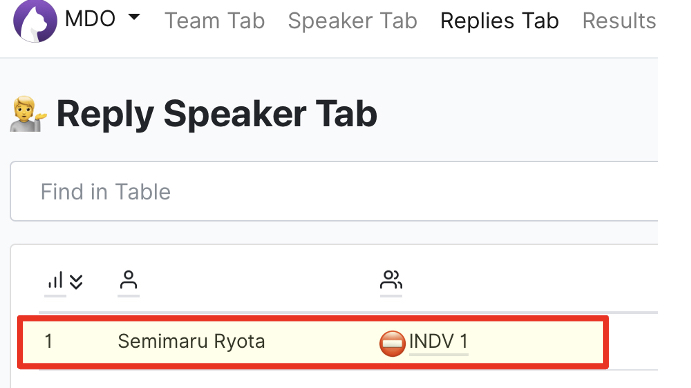Select the Semimaru Ryota name cell
This screenshot has width=691, height=388.
click(191, 341)
